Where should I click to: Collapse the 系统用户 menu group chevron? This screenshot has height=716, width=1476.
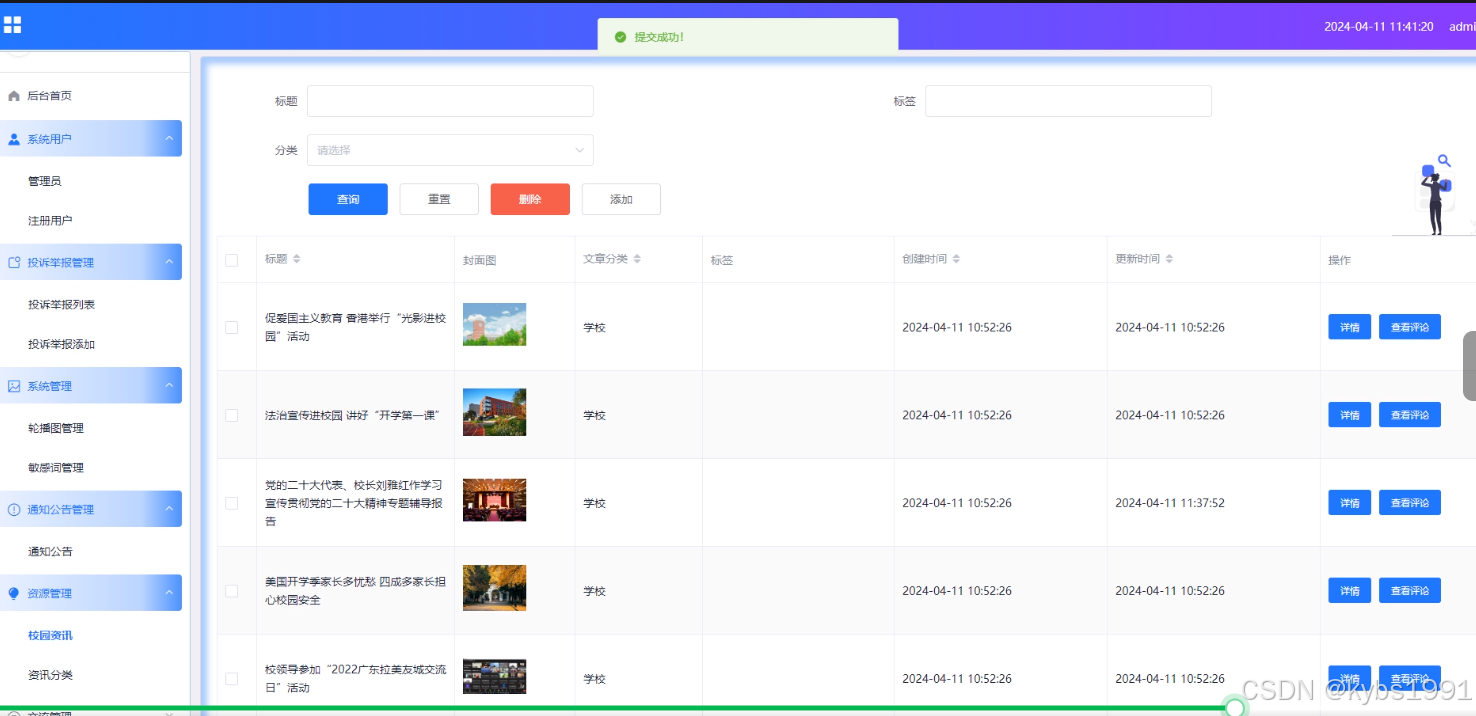[x=168, y=138]
